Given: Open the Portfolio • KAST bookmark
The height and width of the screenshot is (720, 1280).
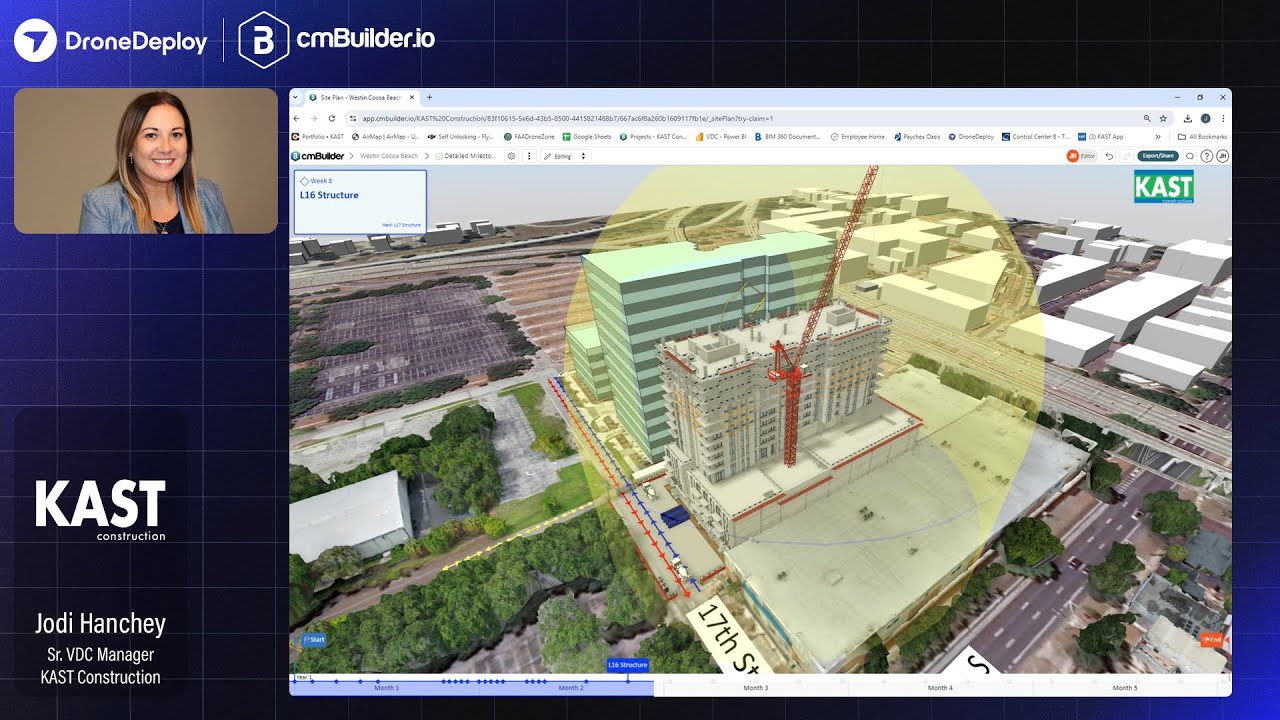Looking at the screenshot, I should (x=318, y=137).
